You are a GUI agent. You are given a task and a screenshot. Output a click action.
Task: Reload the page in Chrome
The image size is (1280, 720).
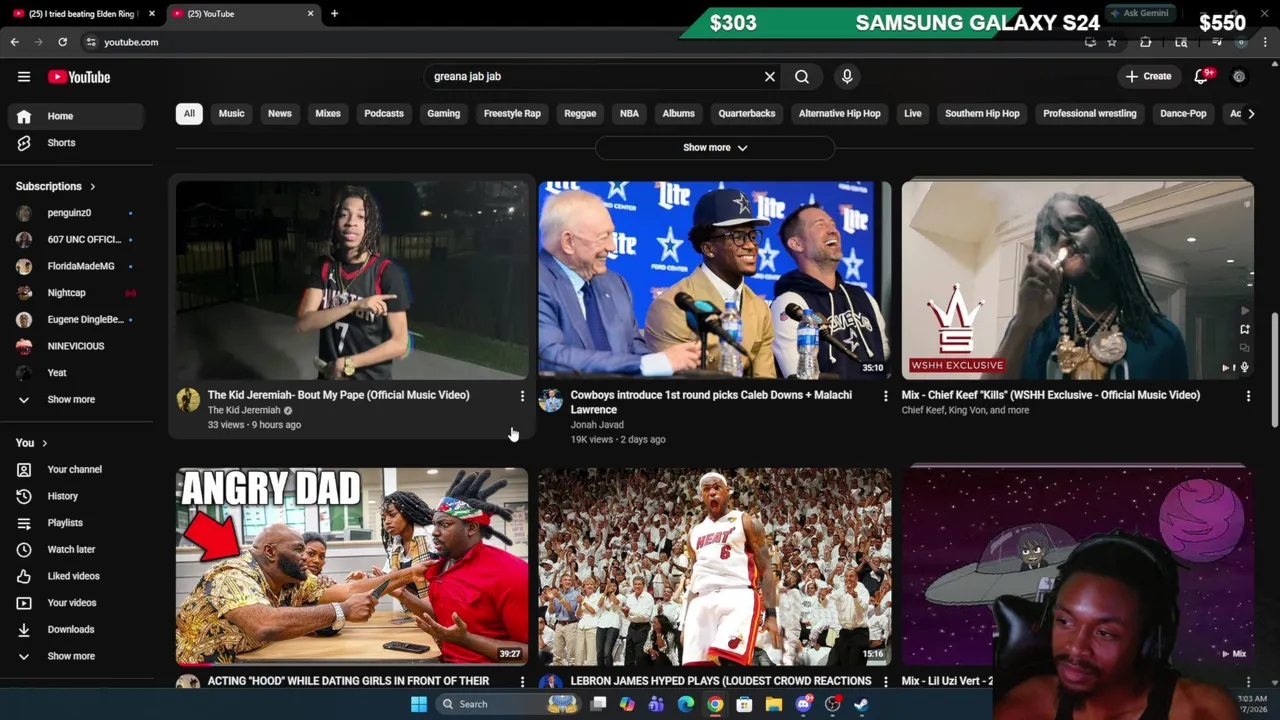click(62, 42)
